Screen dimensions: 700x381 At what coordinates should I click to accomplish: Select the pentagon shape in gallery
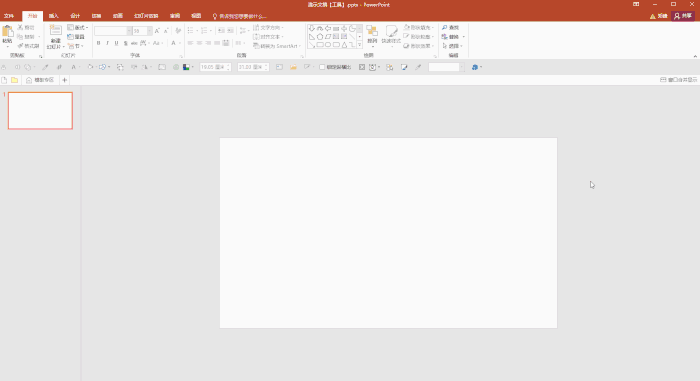(x=320, y=37)
